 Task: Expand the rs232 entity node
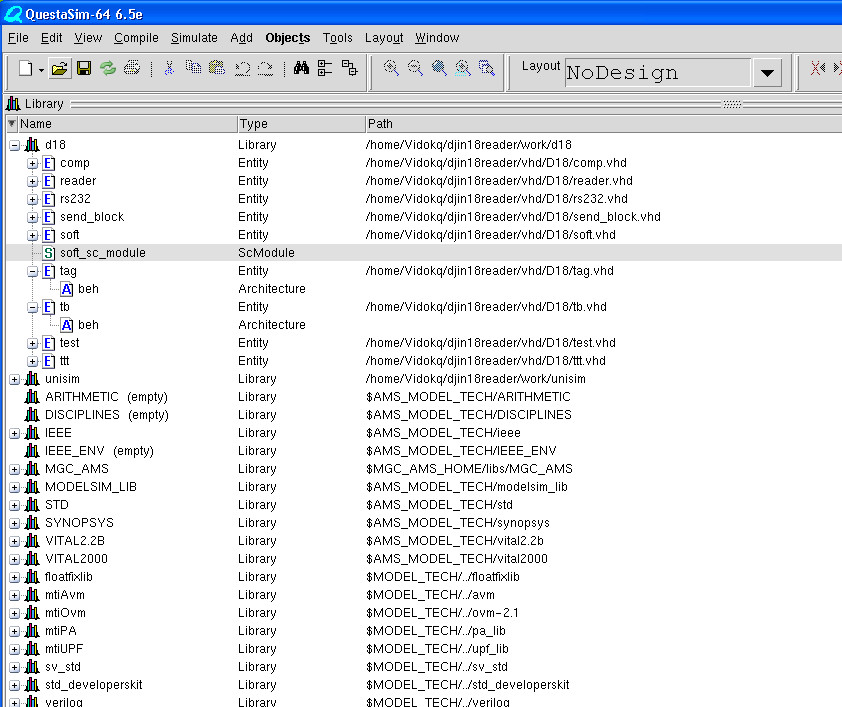click(x=33, y=199)
